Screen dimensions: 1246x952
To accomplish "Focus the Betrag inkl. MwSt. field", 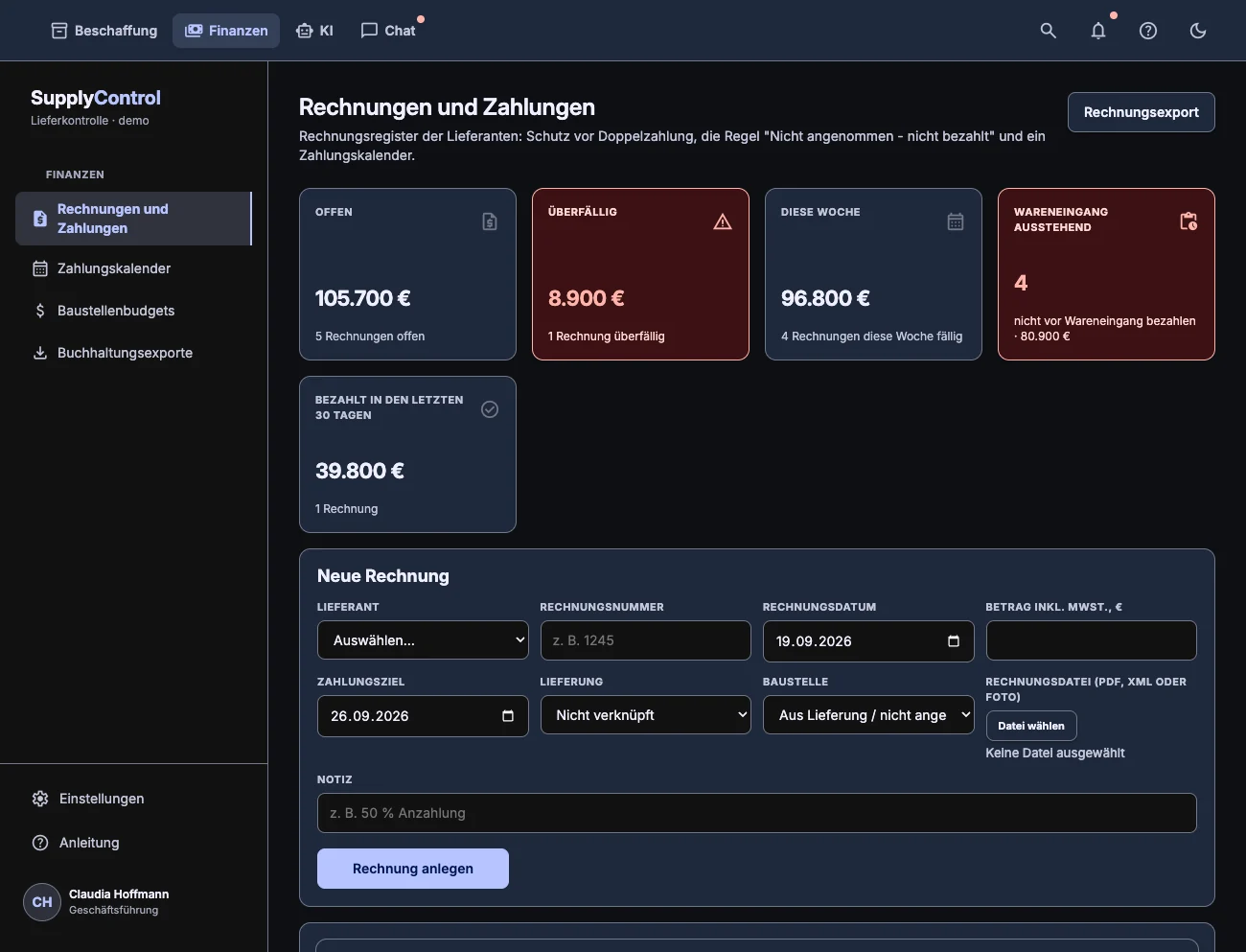I will pyautogui.click(x=1092, y=640).
